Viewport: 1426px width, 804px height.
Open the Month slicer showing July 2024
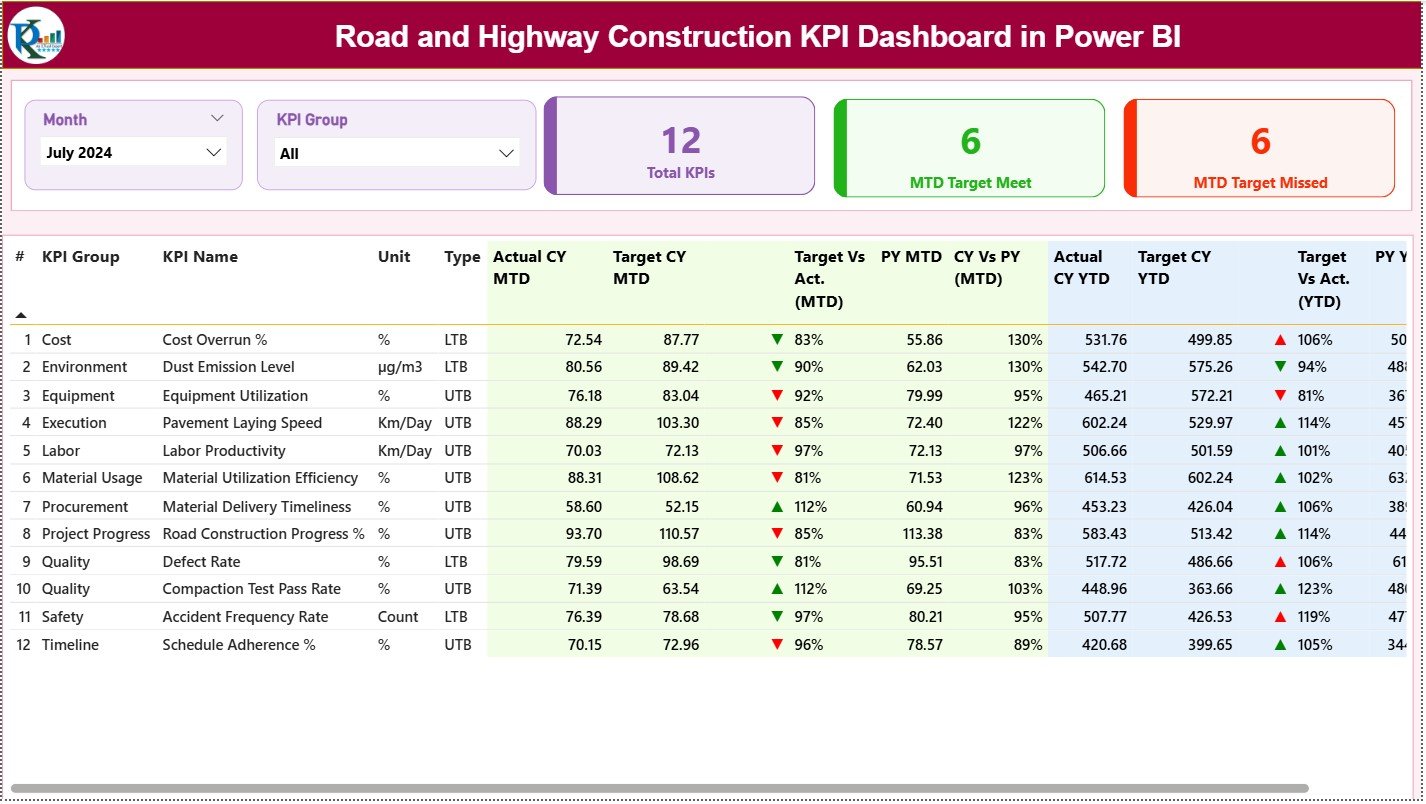click(x=133, y=152)
